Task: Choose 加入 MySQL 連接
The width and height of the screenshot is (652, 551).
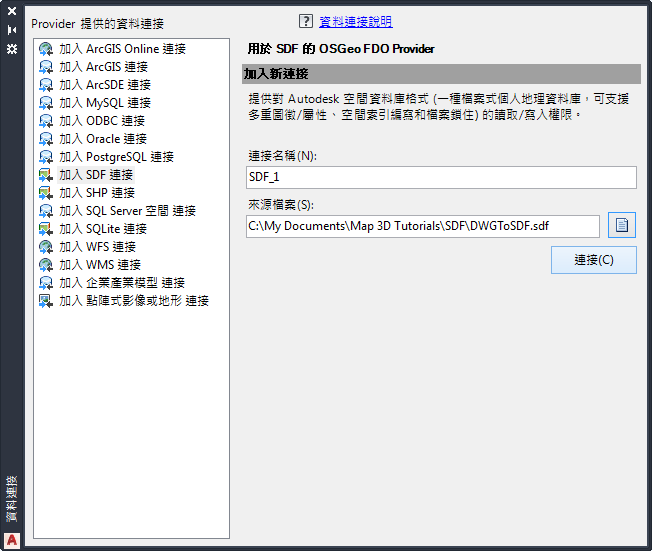Action: coord(105,103)
